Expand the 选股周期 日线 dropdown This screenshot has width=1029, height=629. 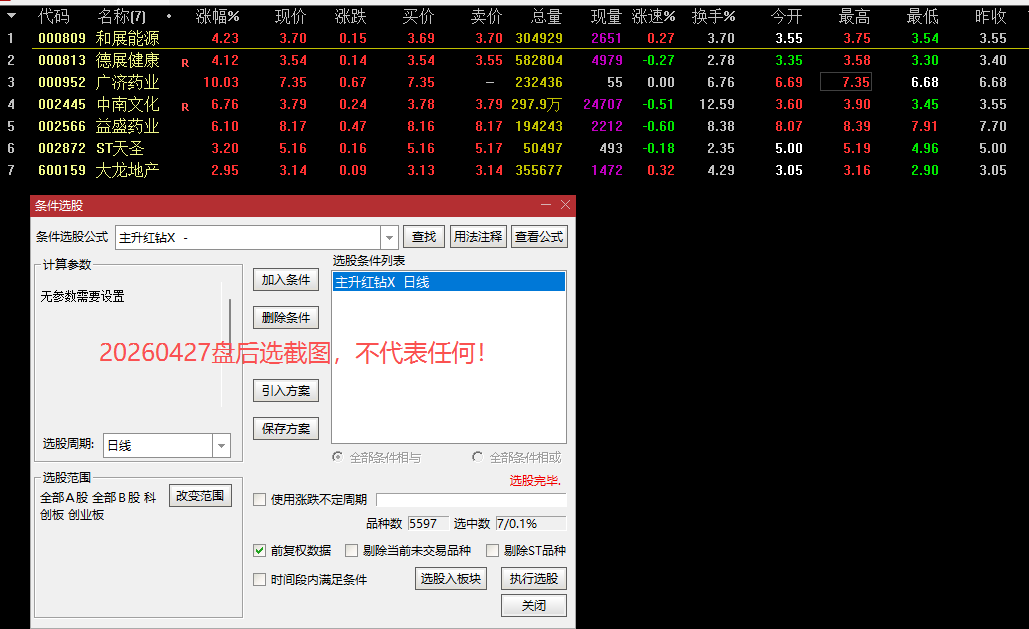tap(220, 445)
